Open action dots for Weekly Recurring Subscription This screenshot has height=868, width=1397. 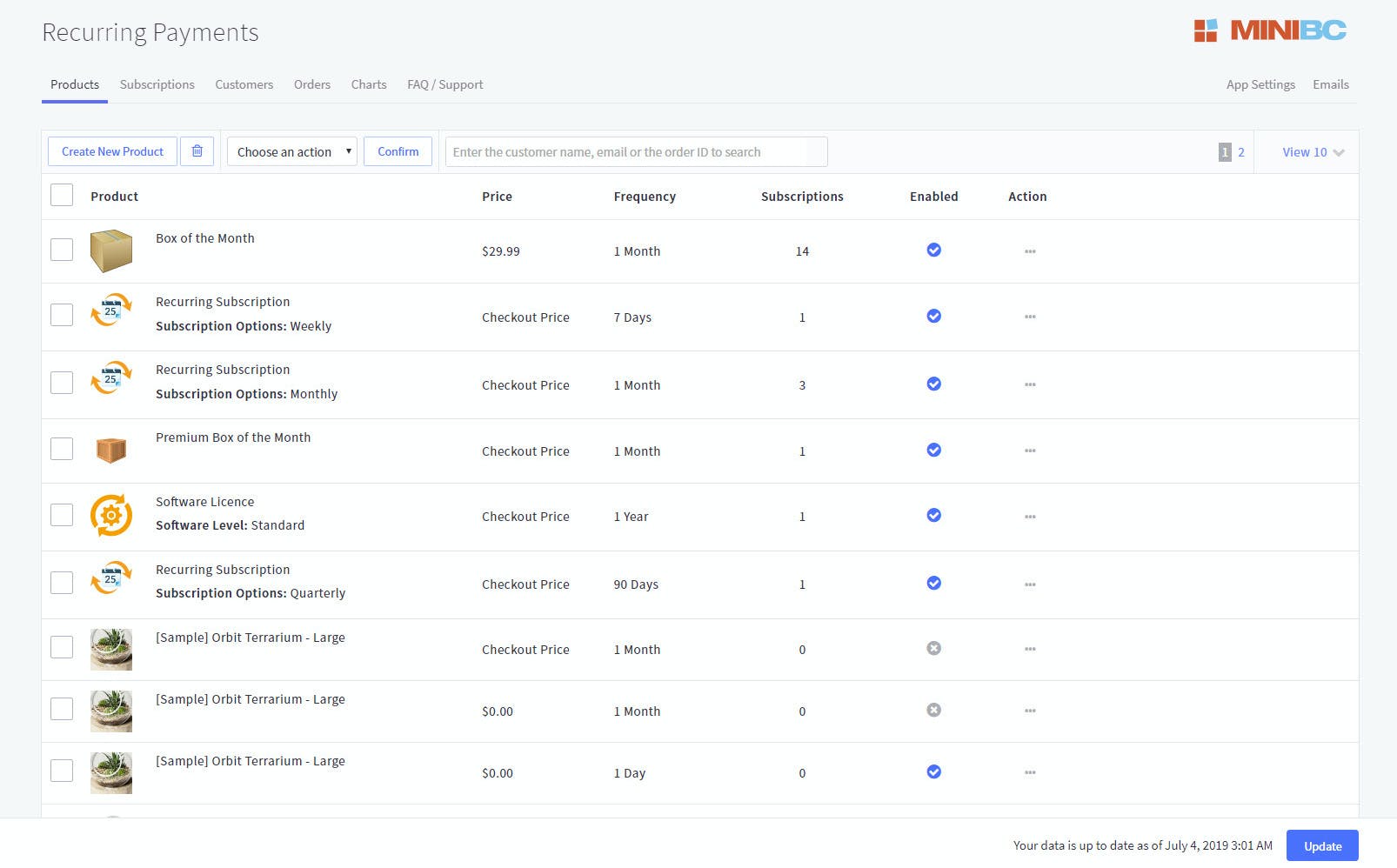(x=1030, y=317)
